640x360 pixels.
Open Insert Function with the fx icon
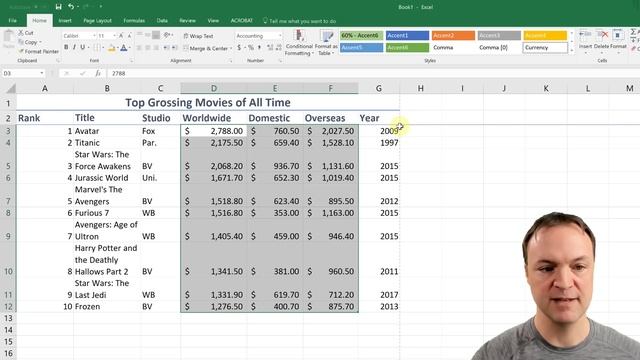98,73
